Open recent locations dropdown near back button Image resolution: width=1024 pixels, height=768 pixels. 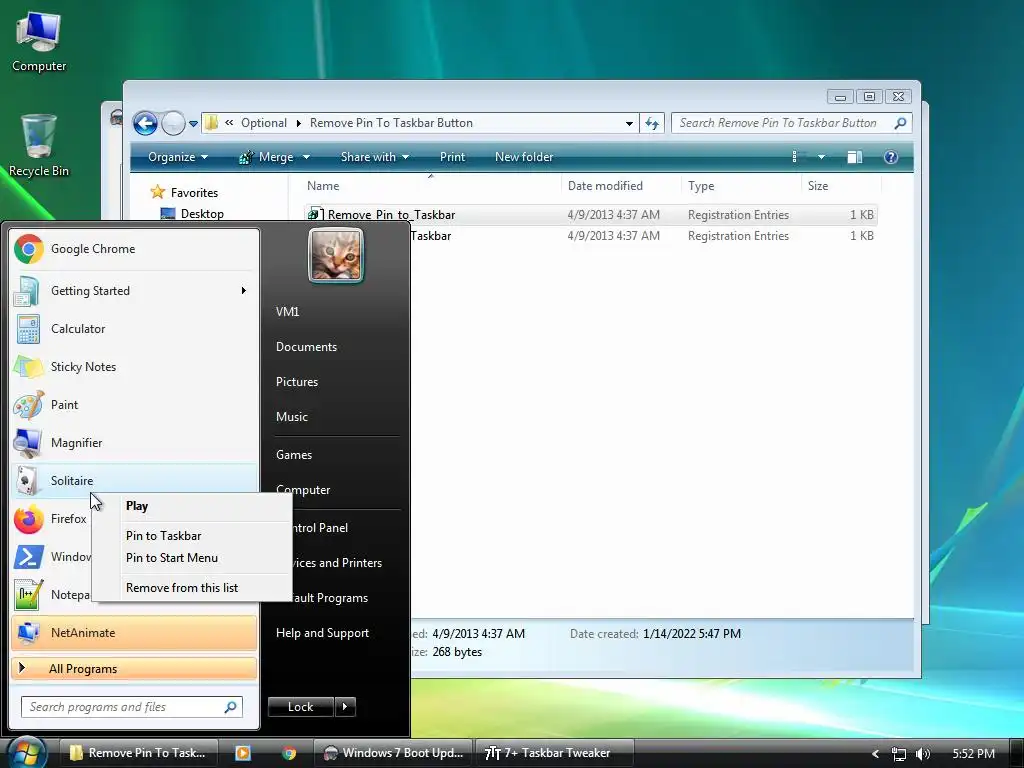pyautogui.click(x=193, y=123)
